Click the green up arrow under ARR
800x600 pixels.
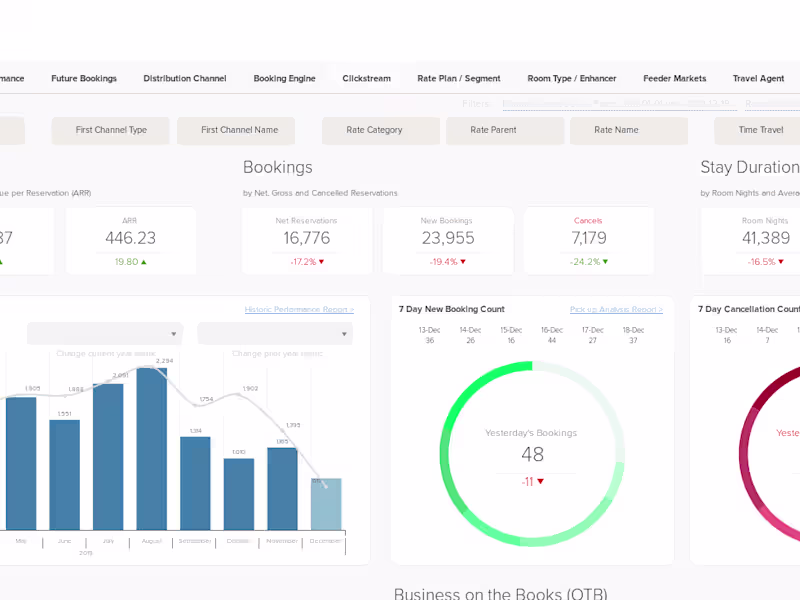tap(144, 262)
